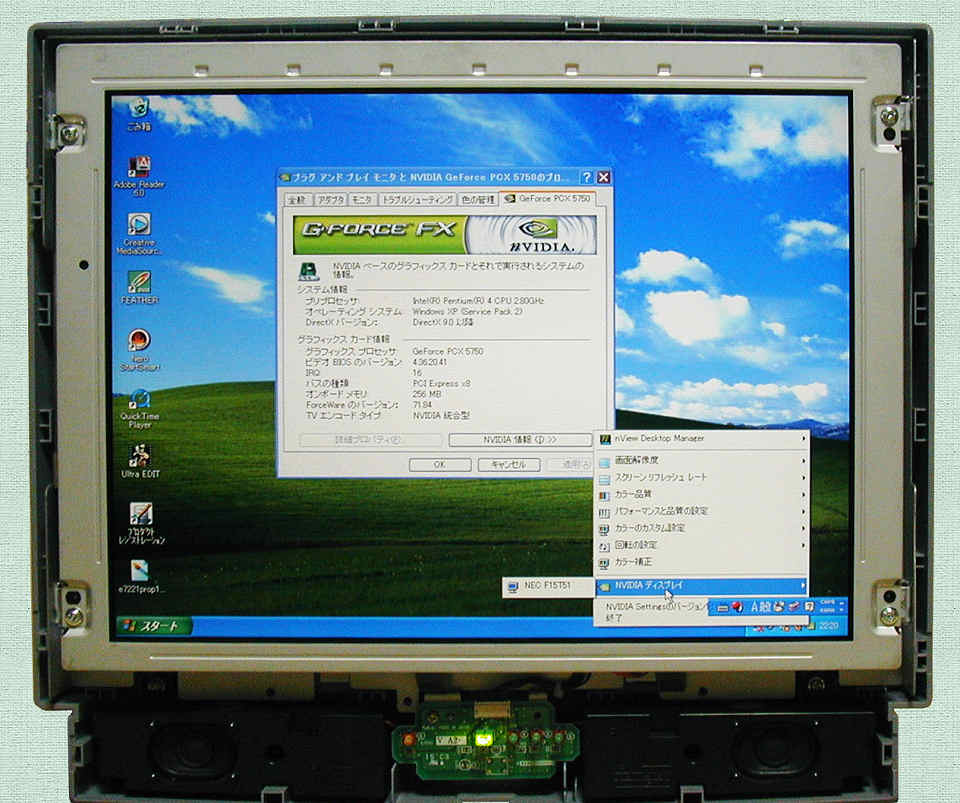Launch Creative MediaSource desktop shortcut
Viewport: 960px width, 803px height.
point(139,234)
